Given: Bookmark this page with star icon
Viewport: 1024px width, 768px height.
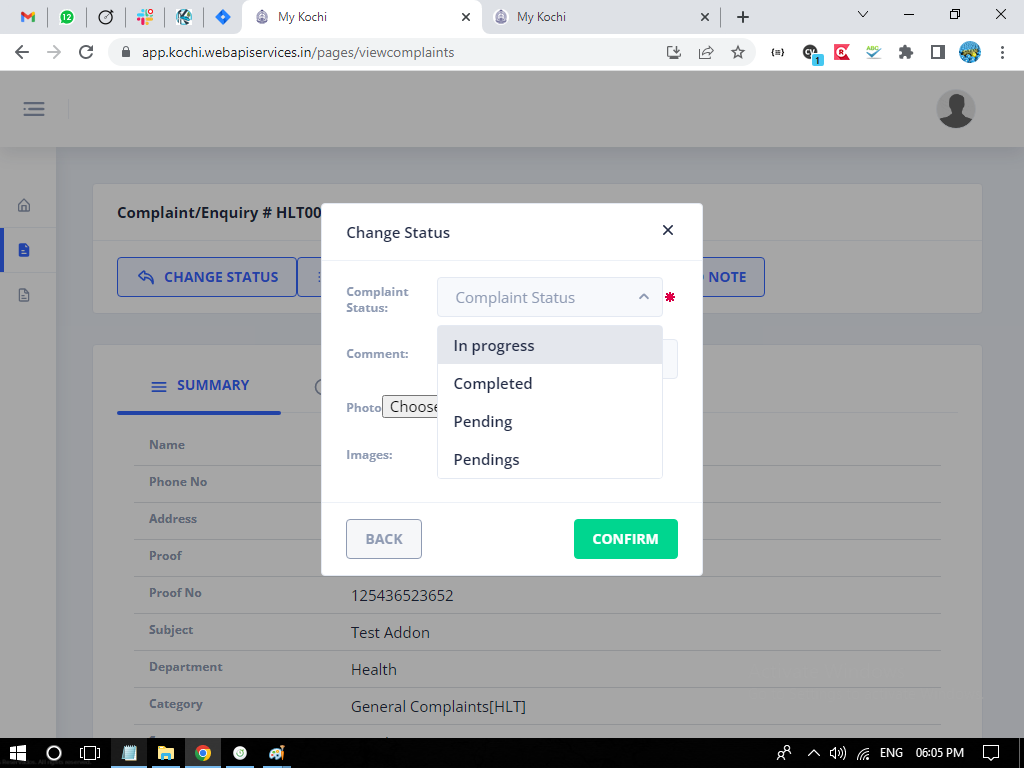Looking at the screenshot, I should pyautogui.click(x=738, y=52).
